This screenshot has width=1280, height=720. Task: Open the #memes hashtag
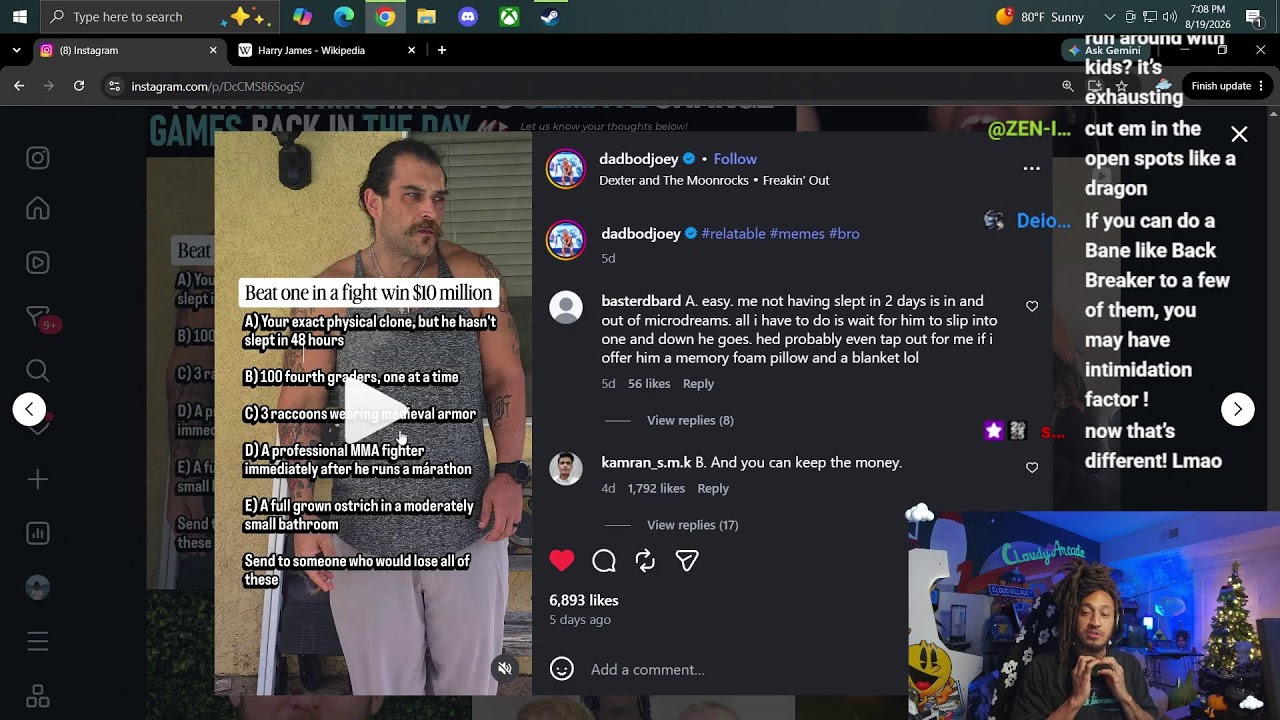coord(797,233)
